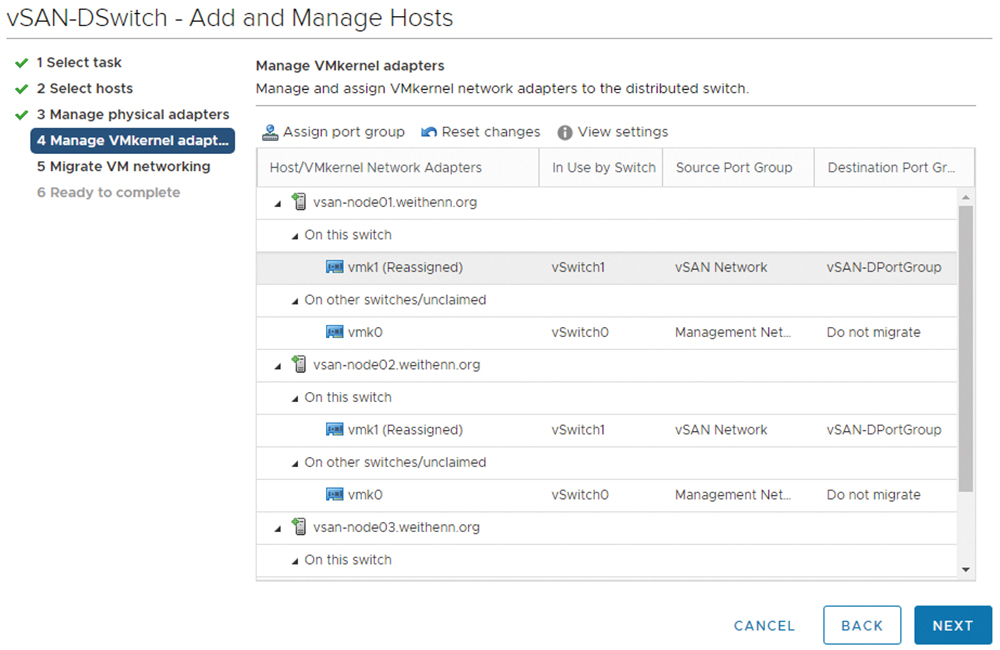Click the vsan-node03 host server icon
The image size is (1000, 650).
tap(298, 527)
